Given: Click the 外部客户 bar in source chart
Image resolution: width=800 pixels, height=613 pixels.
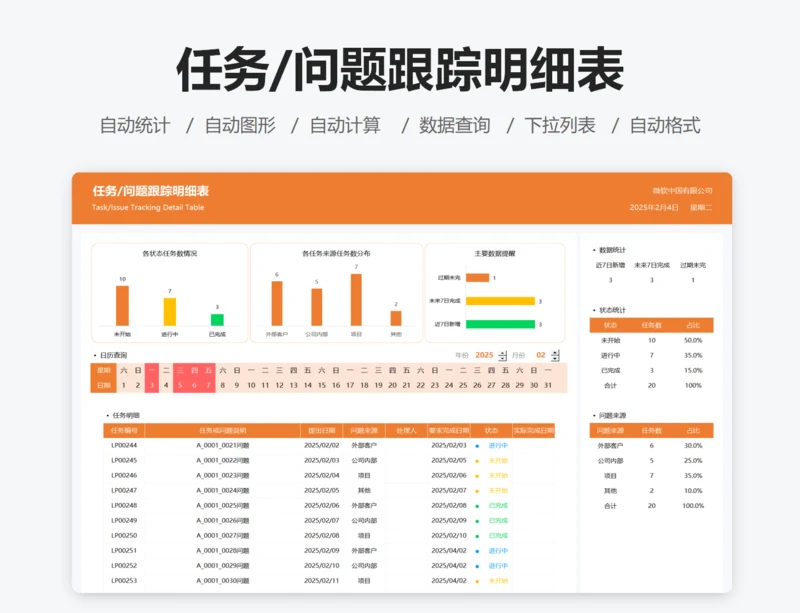Looking at the screenshot, I should click(277, 304).
